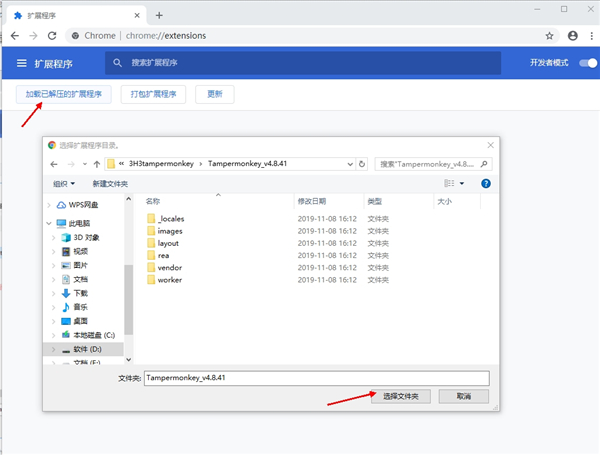
Task: Open a new Chrome tab
Action: click(x=159, y=15)
